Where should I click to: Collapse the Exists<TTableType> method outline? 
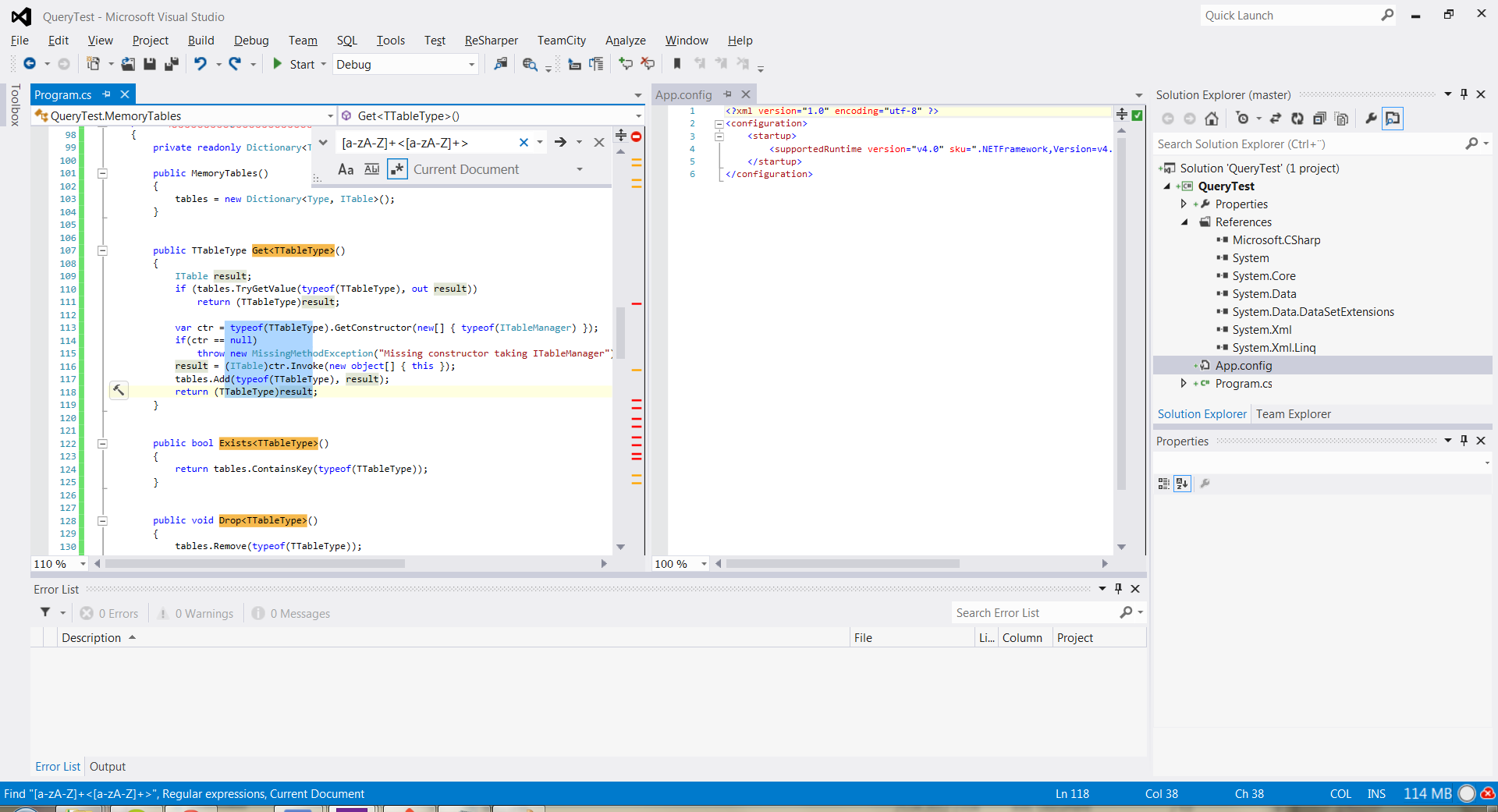pos(102,443)
